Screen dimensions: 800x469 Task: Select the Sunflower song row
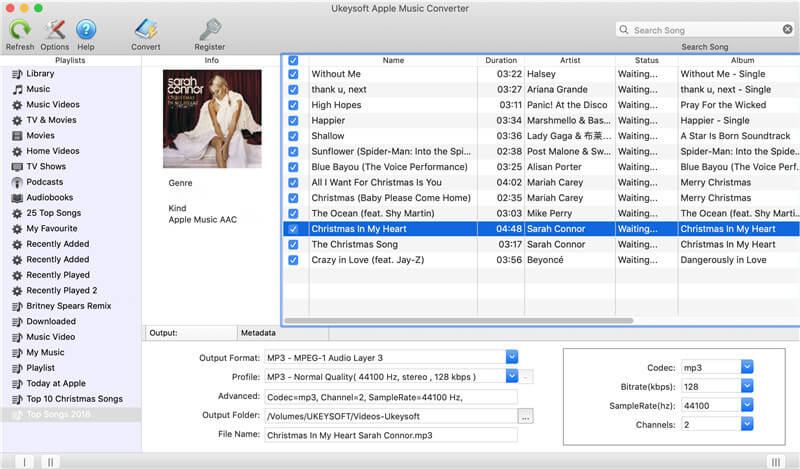point(541,152)
